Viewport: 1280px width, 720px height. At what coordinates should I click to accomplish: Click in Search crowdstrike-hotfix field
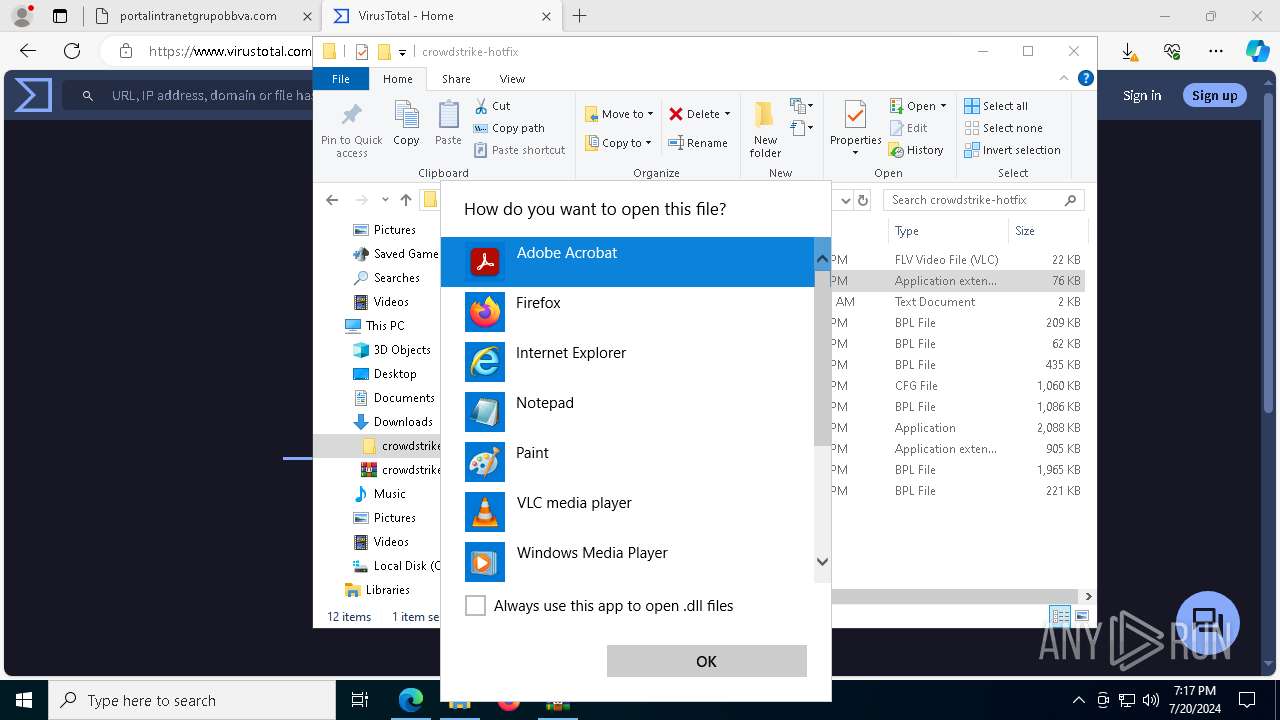click(984, 200)
